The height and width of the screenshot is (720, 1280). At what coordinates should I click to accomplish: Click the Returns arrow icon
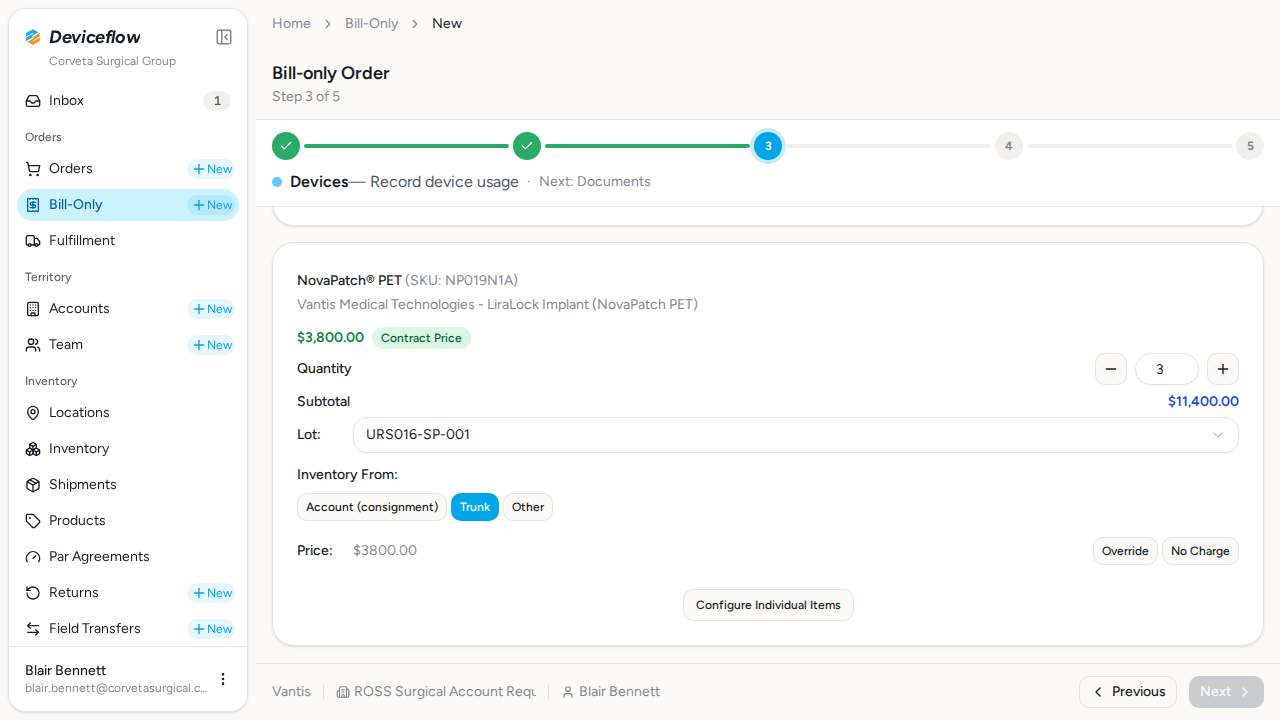(33, 593)
